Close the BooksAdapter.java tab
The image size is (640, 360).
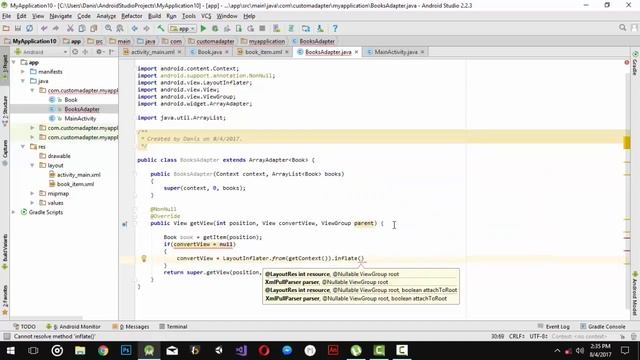[x=356, y=52]
